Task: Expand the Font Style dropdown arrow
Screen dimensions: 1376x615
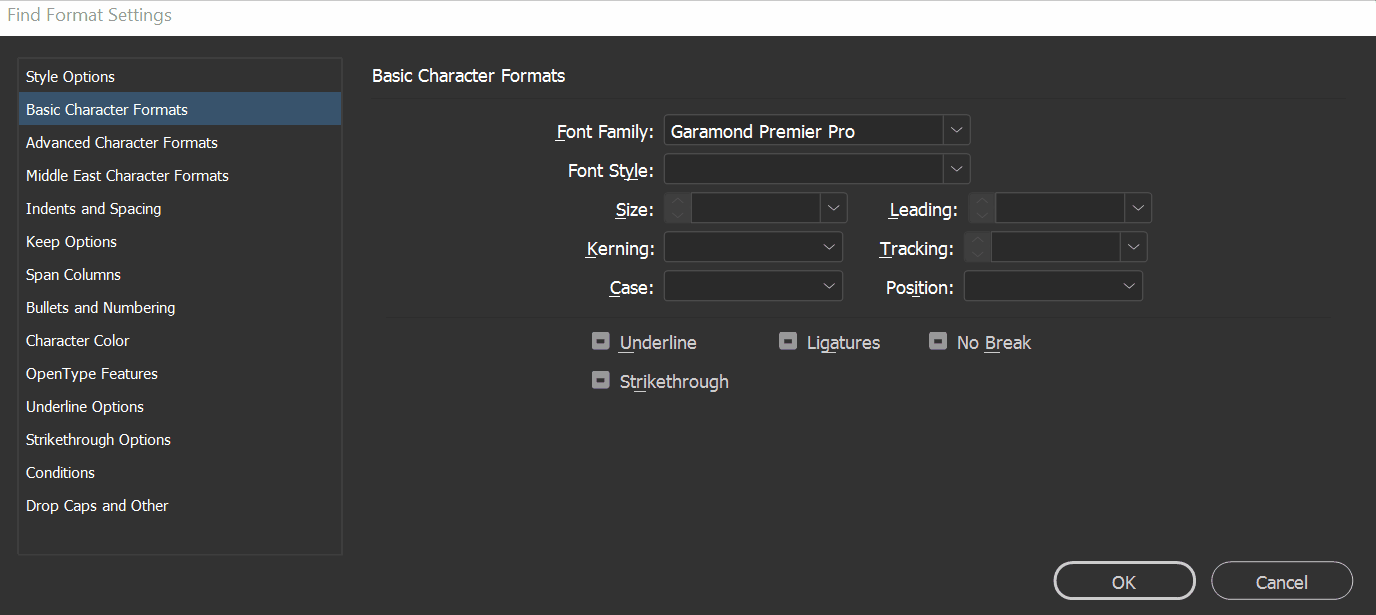Action: 957,169
